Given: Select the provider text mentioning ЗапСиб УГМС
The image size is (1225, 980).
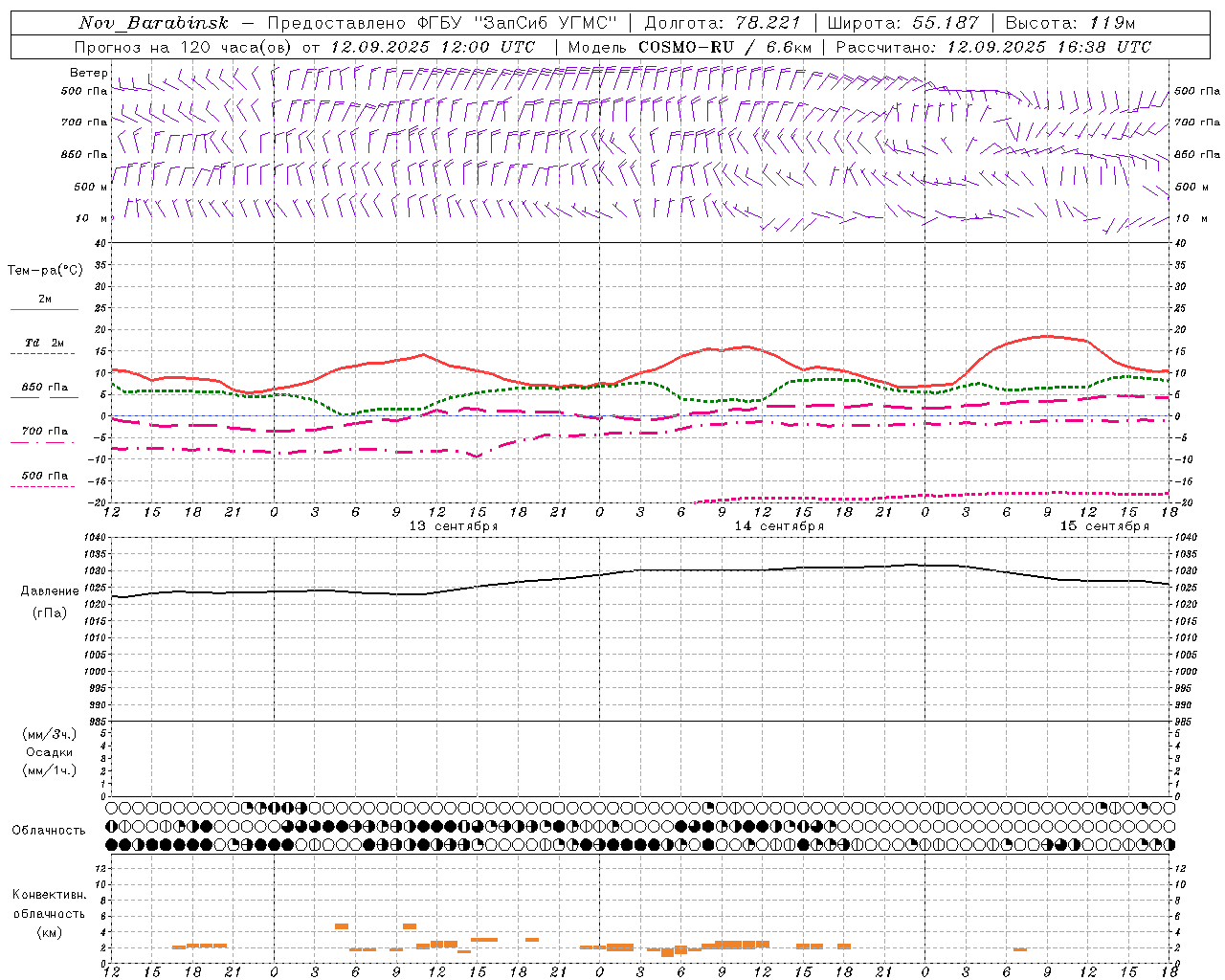Looking at the screenshot, I should click(442, 23).
